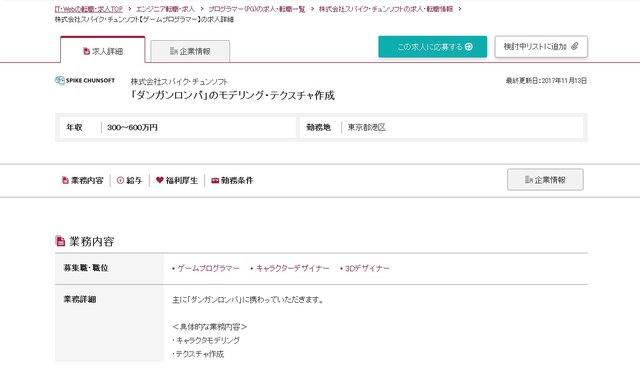Click the 業務詳細 row label

click(x=80, y=300)
